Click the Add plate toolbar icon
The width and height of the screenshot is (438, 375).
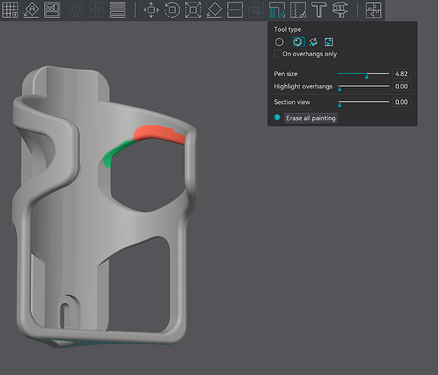tap(10, 10)
